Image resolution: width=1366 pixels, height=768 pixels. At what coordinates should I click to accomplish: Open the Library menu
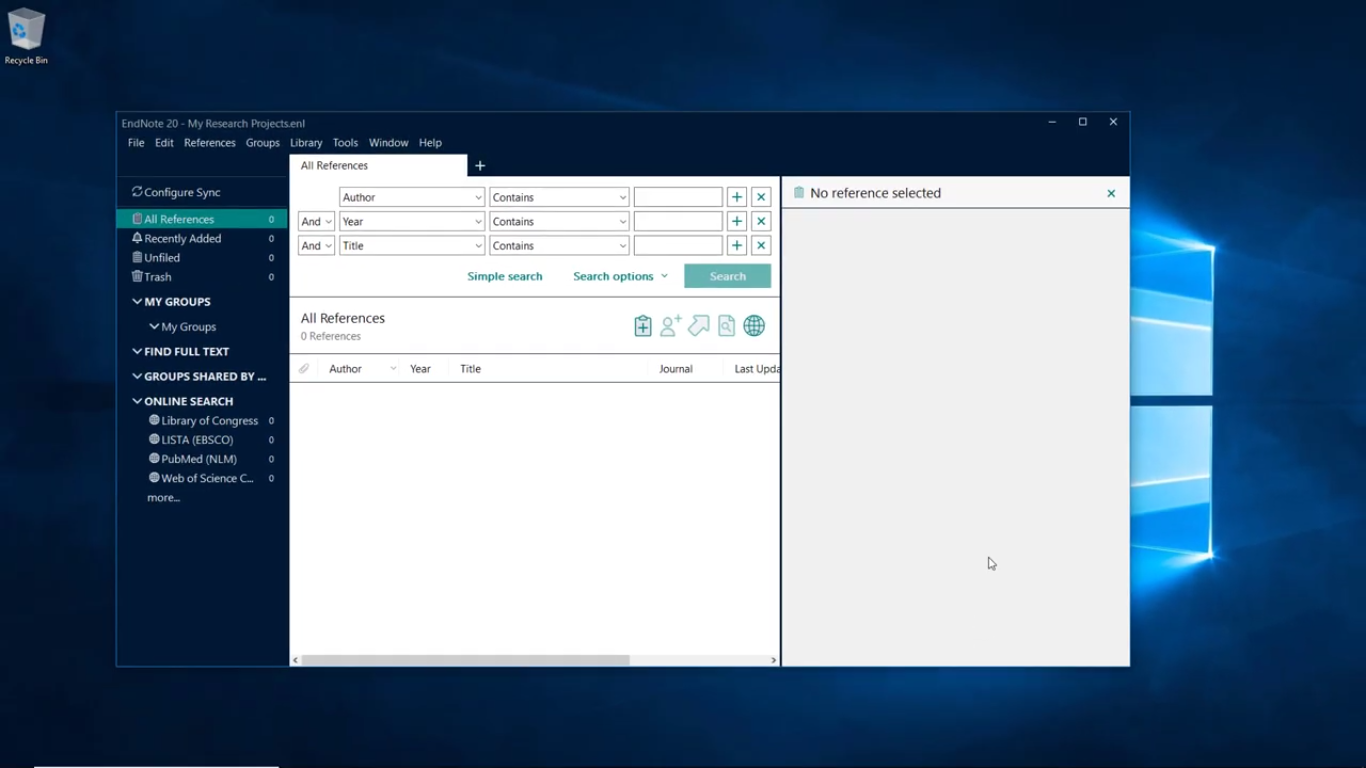pos(306,143)
